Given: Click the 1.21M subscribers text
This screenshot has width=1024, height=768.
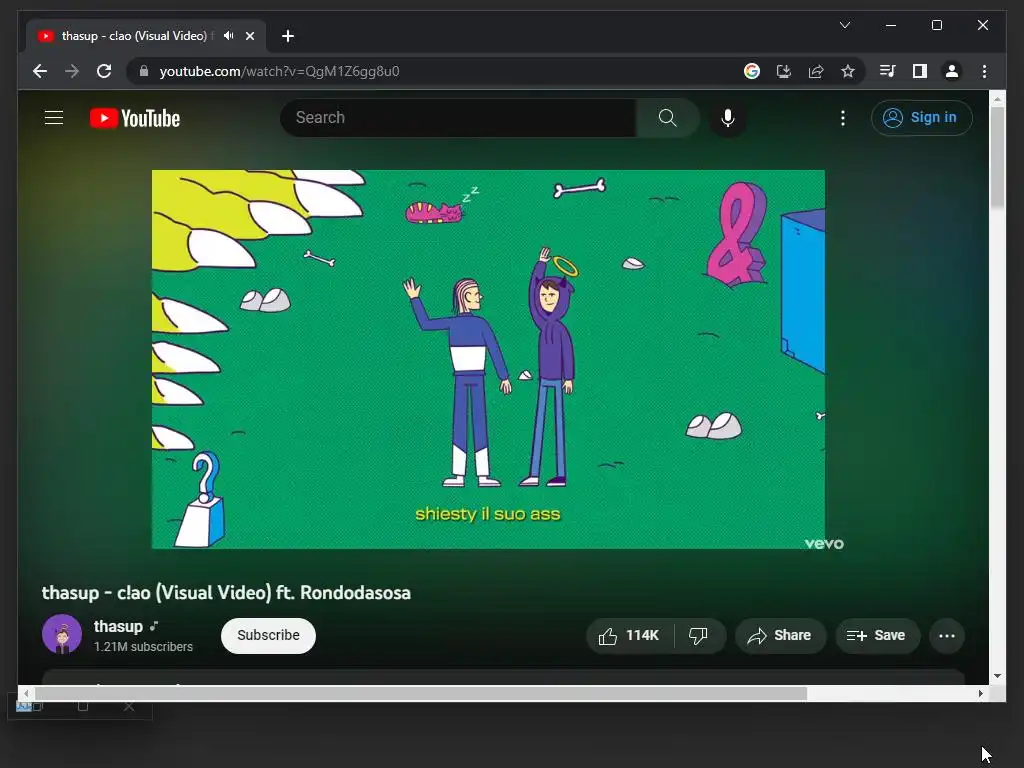Looking at the screenshot, I should (x=143, y=647).
